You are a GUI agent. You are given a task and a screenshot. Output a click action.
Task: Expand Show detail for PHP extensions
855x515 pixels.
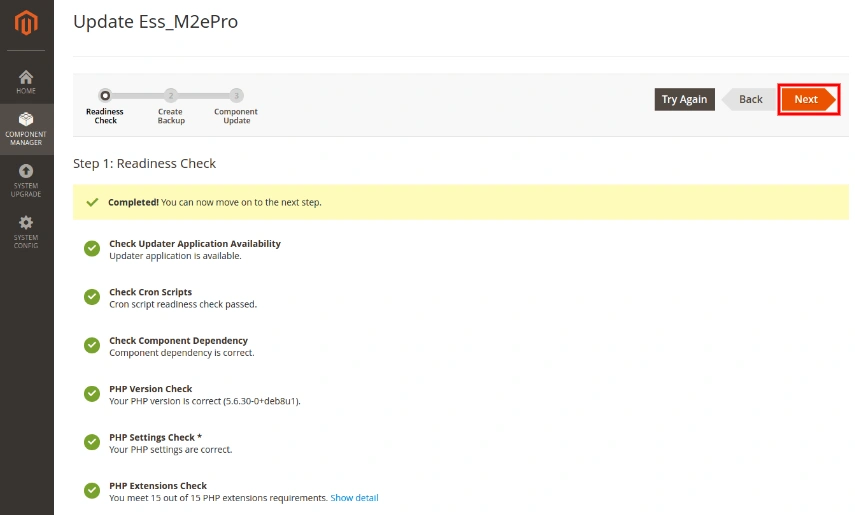point(354,498)
